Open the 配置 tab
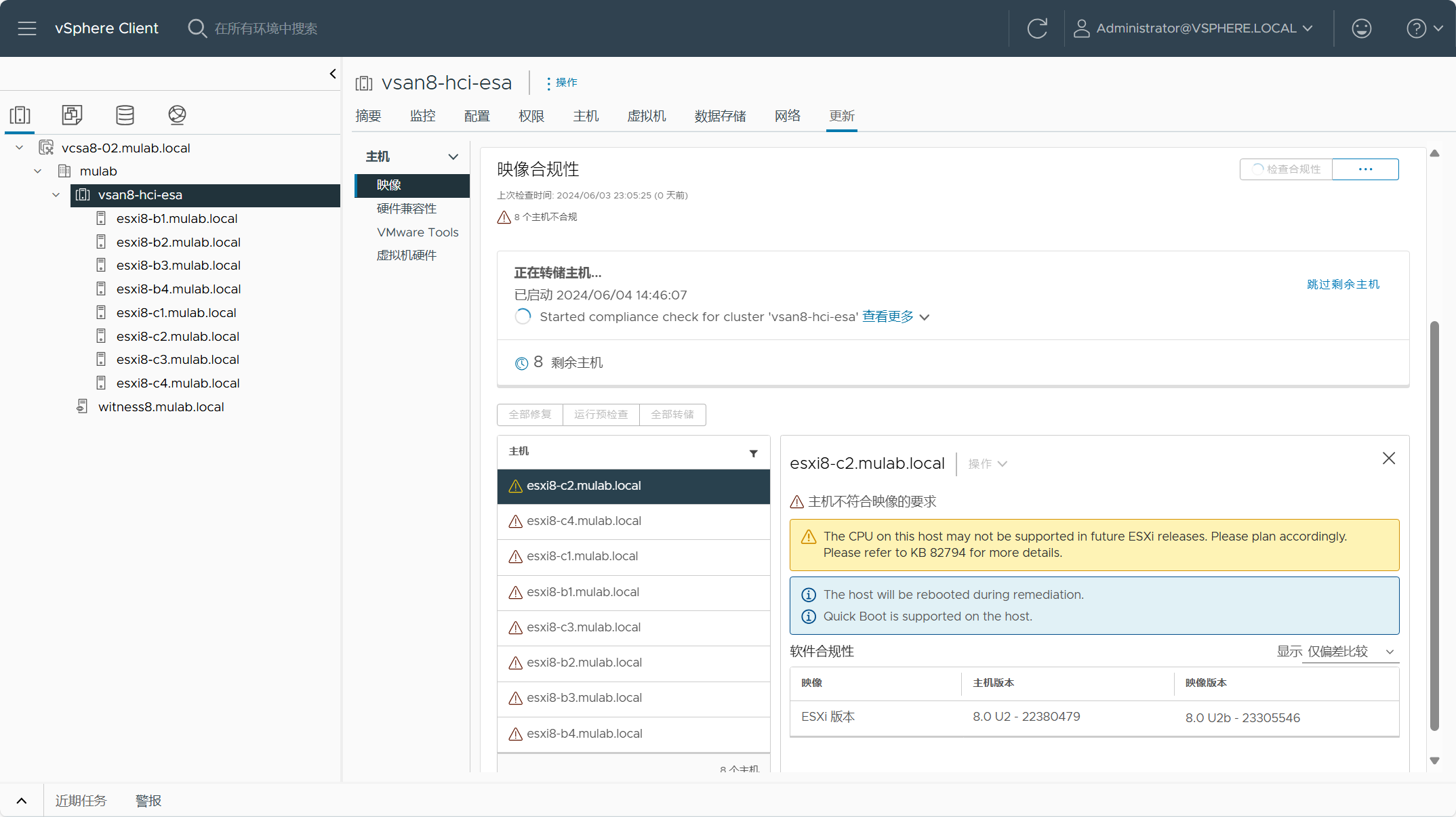Viewport: 1456px width, 817px height. pos(477,116)
